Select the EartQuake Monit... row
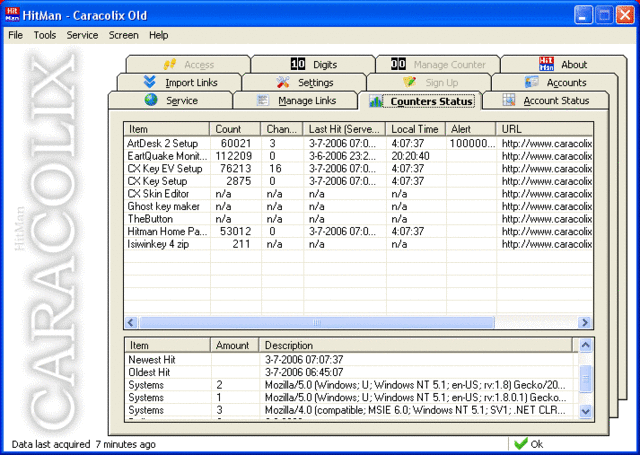The height and width of the screenshot is (455, 640). point(358,156)
